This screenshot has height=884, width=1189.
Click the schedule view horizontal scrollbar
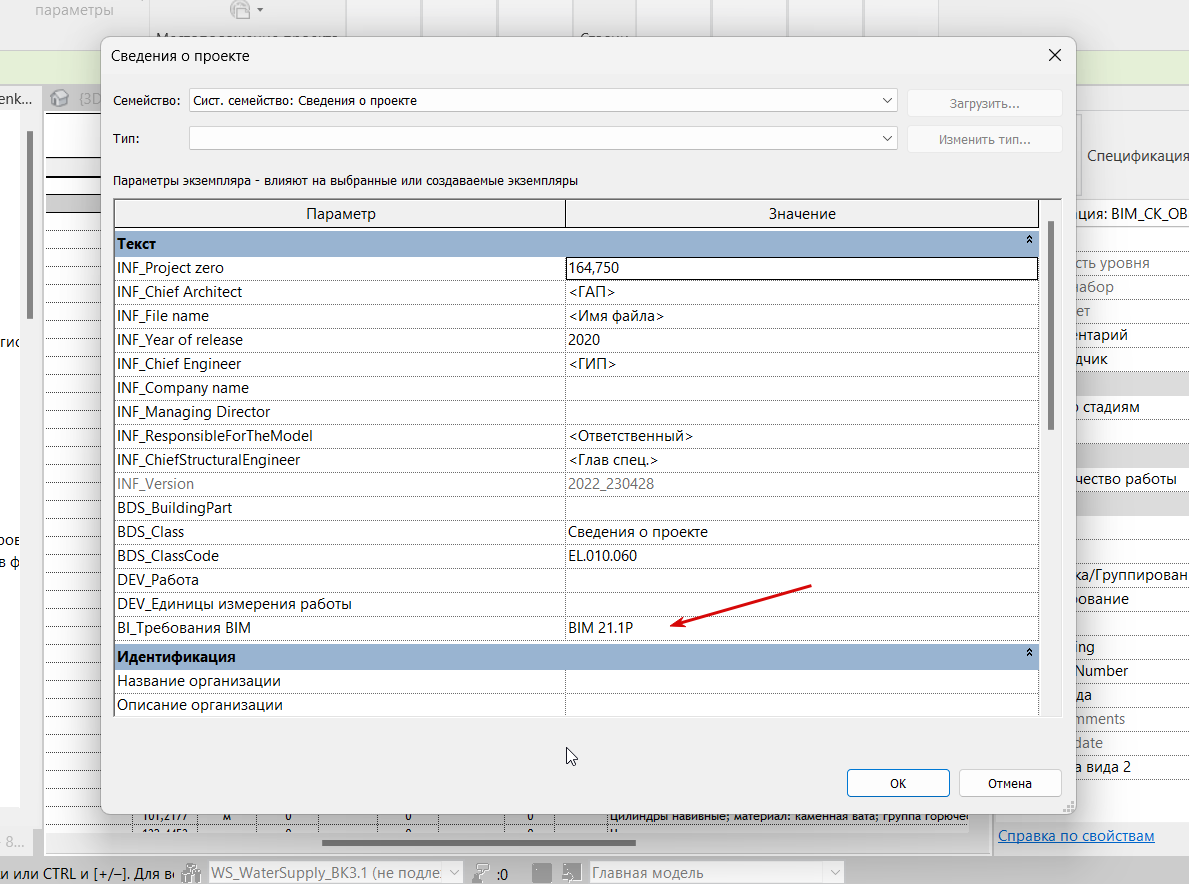(x=478, y=842)
